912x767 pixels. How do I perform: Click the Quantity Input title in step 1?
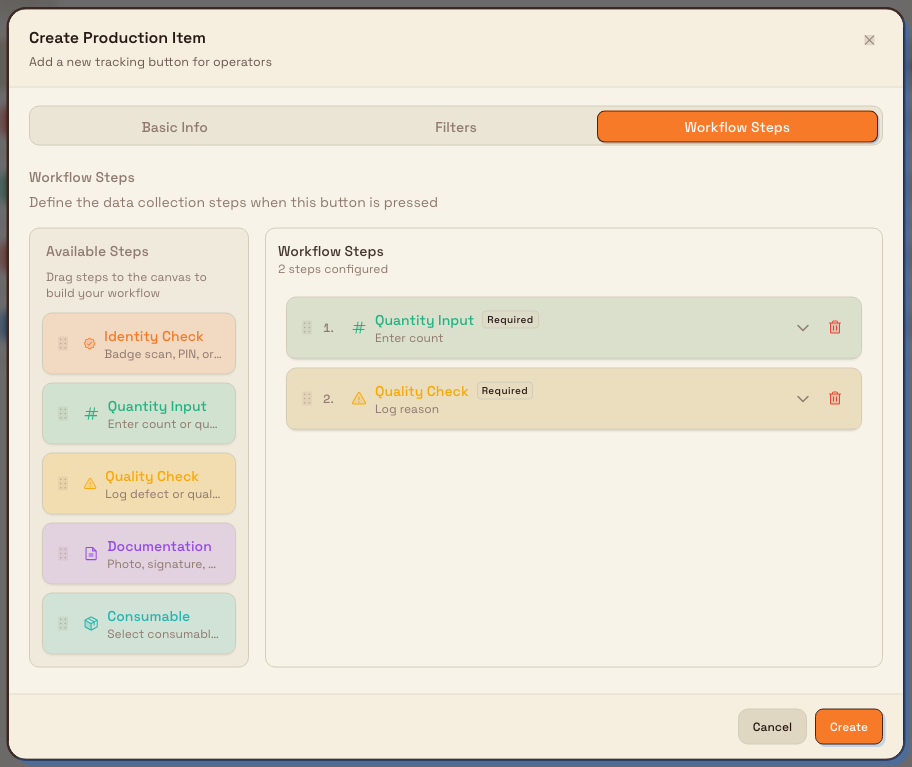click(424, 320)
